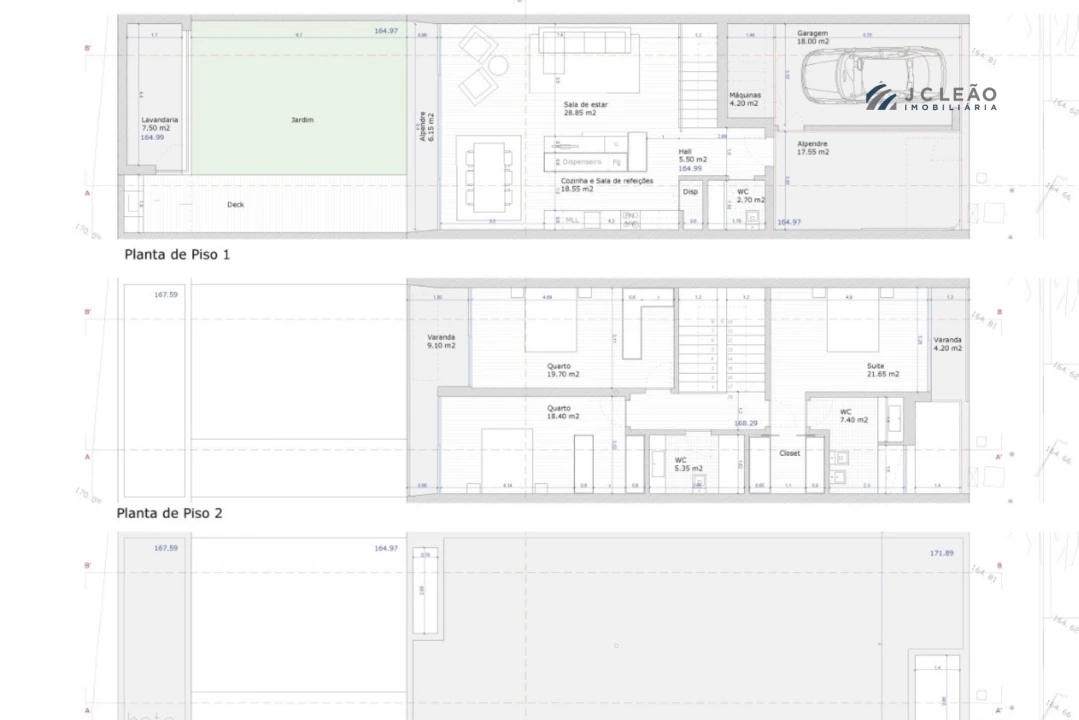Click the Varanda 9.10 m2 label
The height and width of the screenshot is (720, 1079).
click(x=440, y=341)
